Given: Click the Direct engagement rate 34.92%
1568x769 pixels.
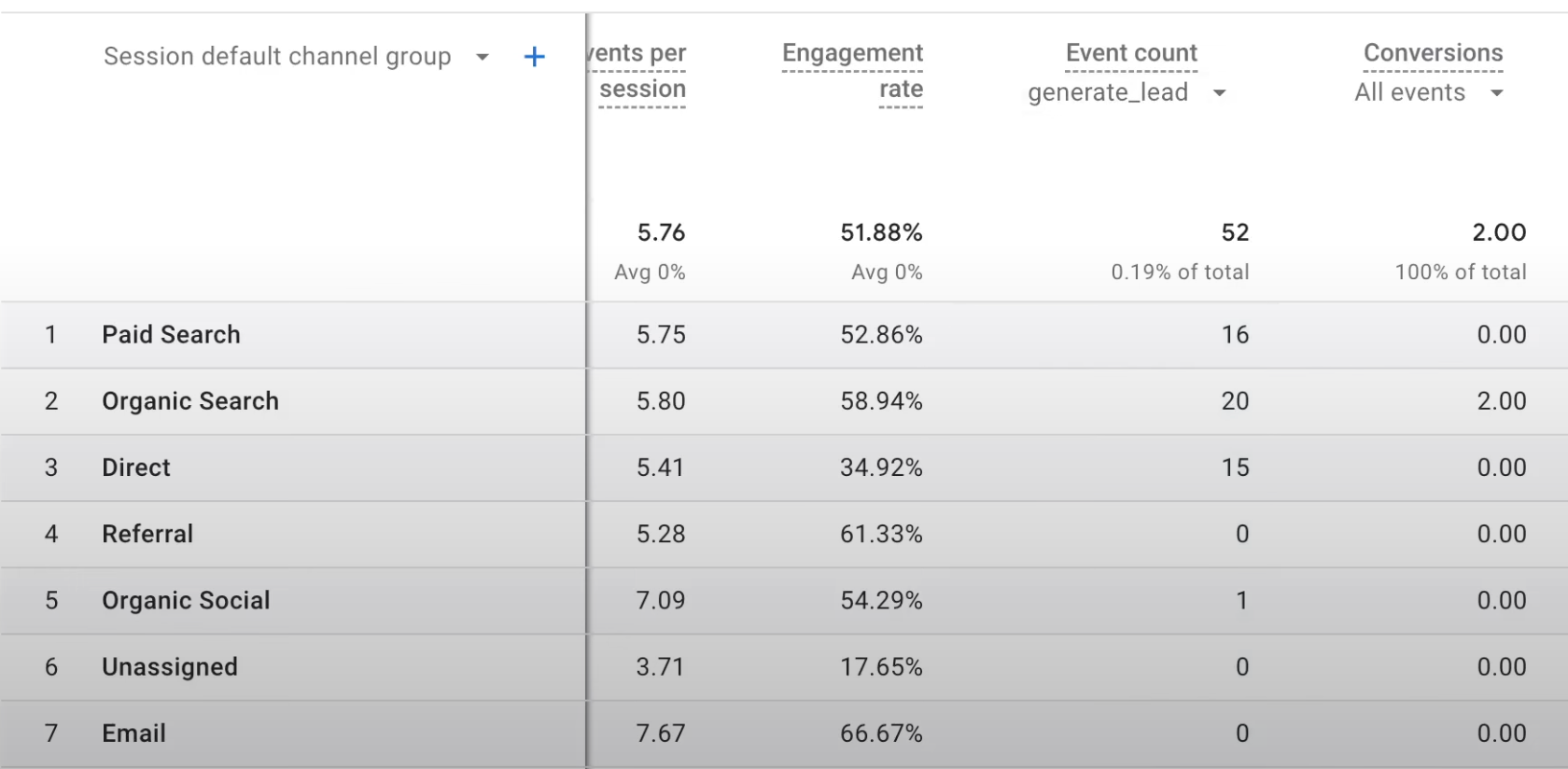Looking at the screenshot, I should pos(880,468).
